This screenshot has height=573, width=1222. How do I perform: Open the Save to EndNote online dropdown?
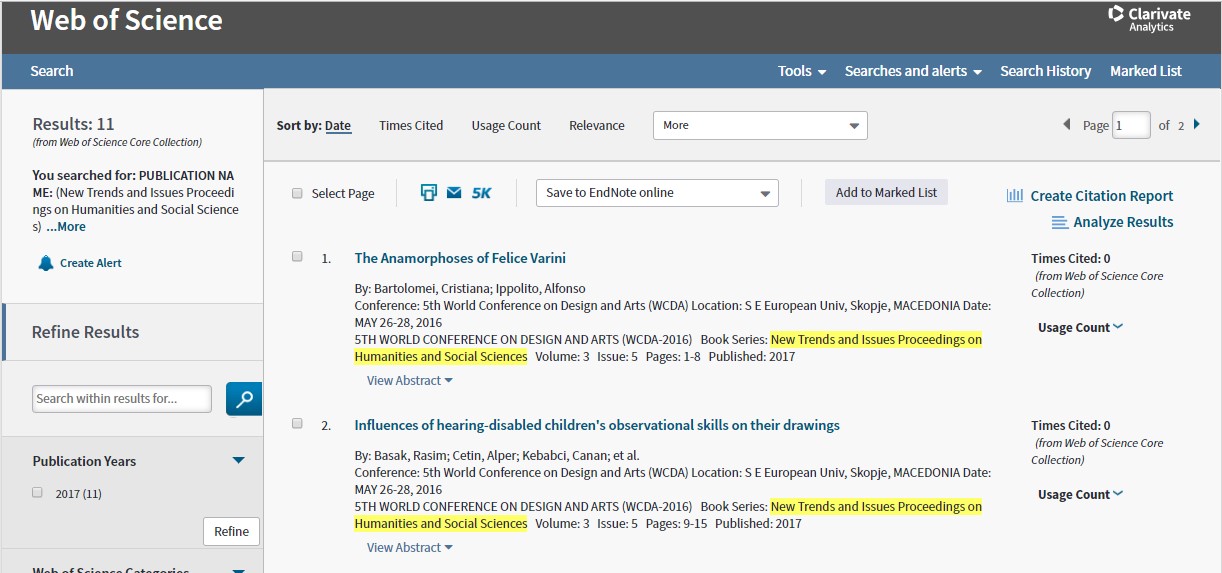(x=657, y=193)
